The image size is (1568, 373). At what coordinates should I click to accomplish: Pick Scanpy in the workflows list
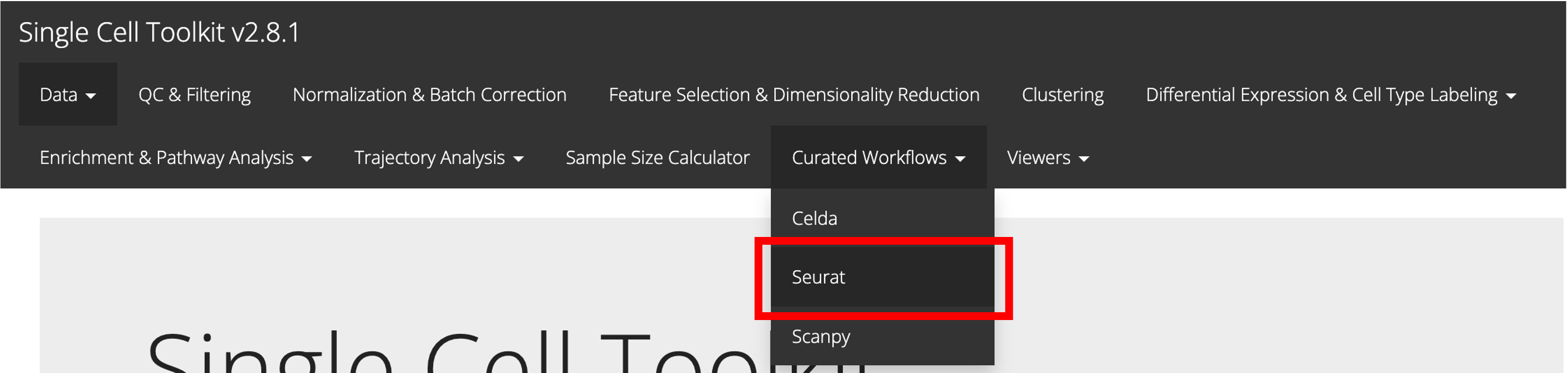coord(821,336)
